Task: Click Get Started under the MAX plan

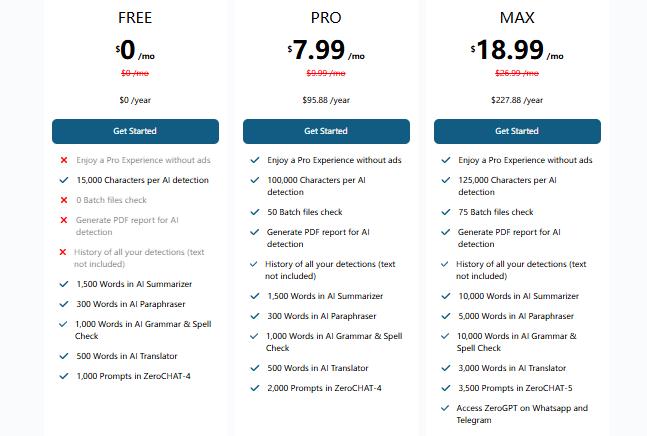Action: coord(517,131)
